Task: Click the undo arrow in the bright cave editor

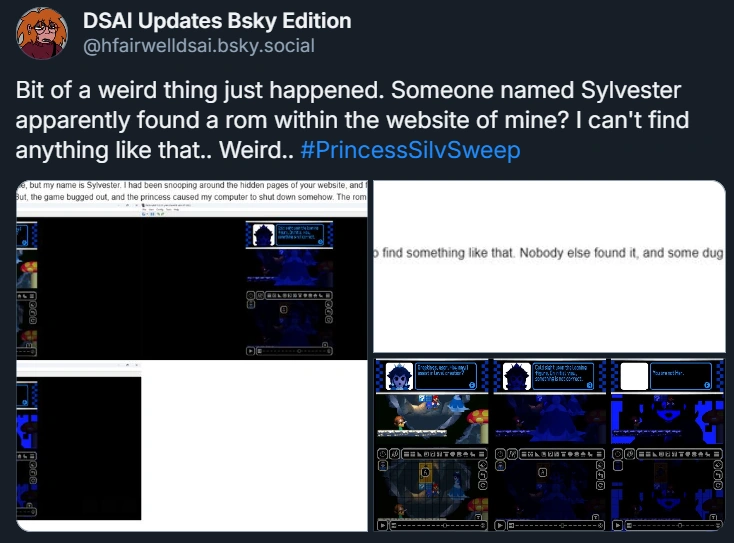Action: tap(483, 475)
